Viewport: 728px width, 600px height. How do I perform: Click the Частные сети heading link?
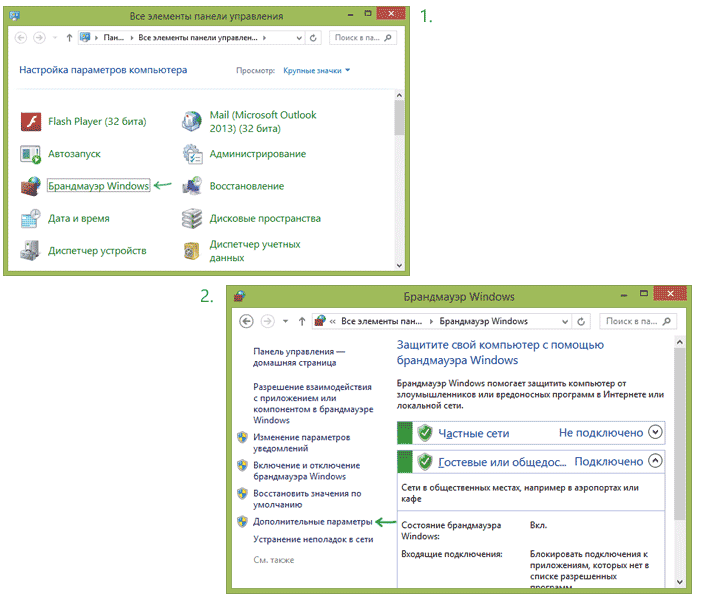[474, 433]
